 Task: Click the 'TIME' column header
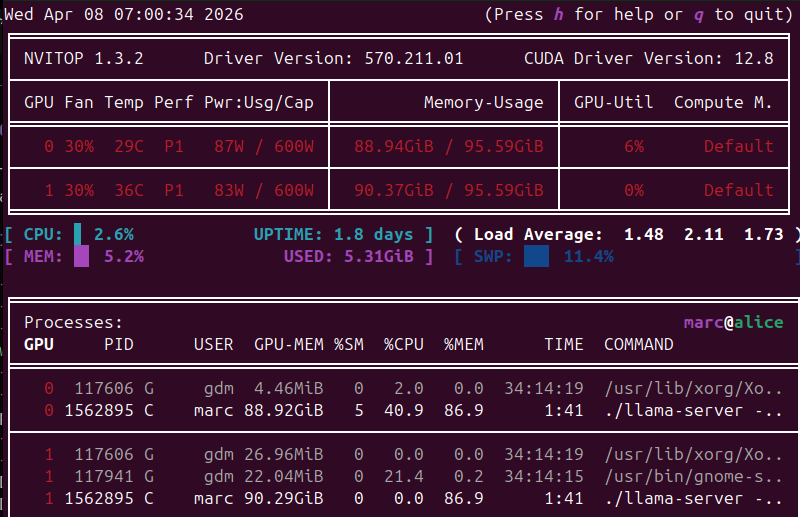pos(564,344)
